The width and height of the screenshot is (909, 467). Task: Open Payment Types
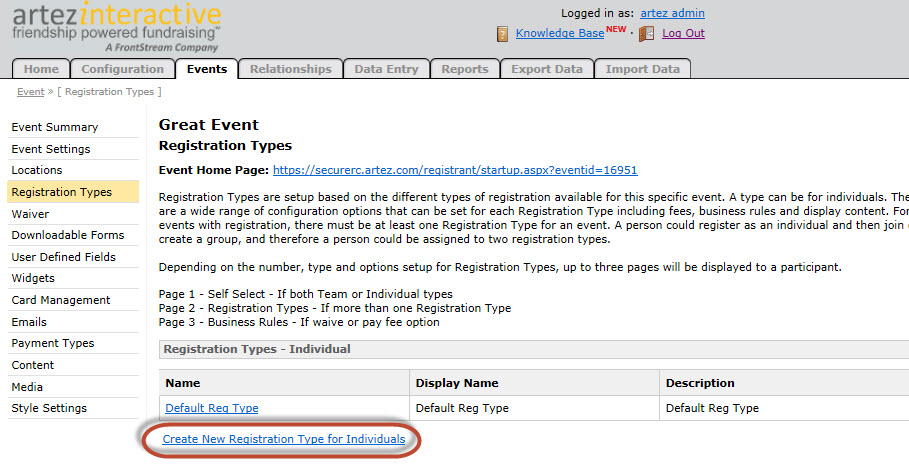pyautogui.click(x=73, y=343)
